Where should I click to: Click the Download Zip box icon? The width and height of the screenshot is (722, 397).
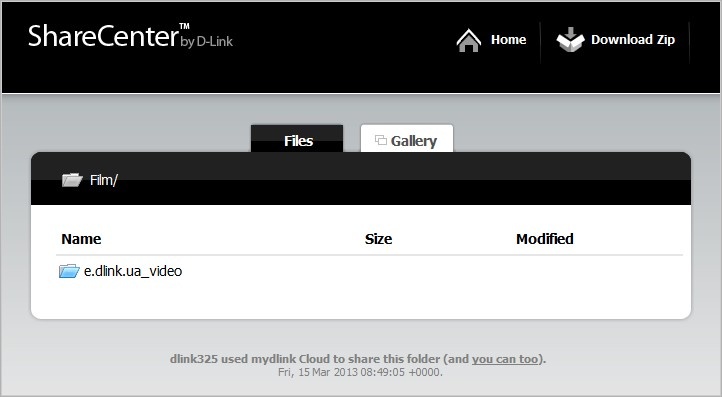pos(570,40)
